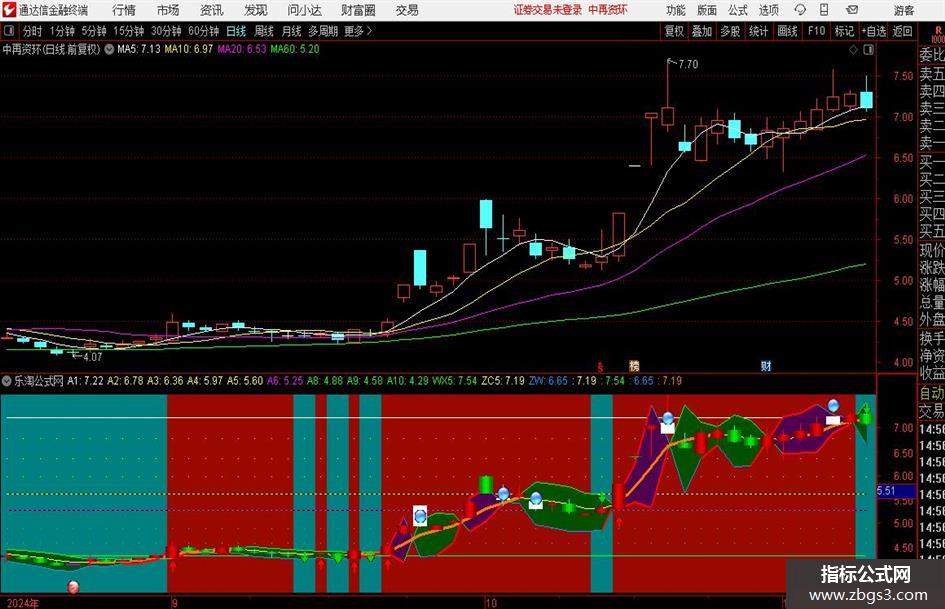
Task: Click the MA60: 5.20 indicator label
Action: 295,49
